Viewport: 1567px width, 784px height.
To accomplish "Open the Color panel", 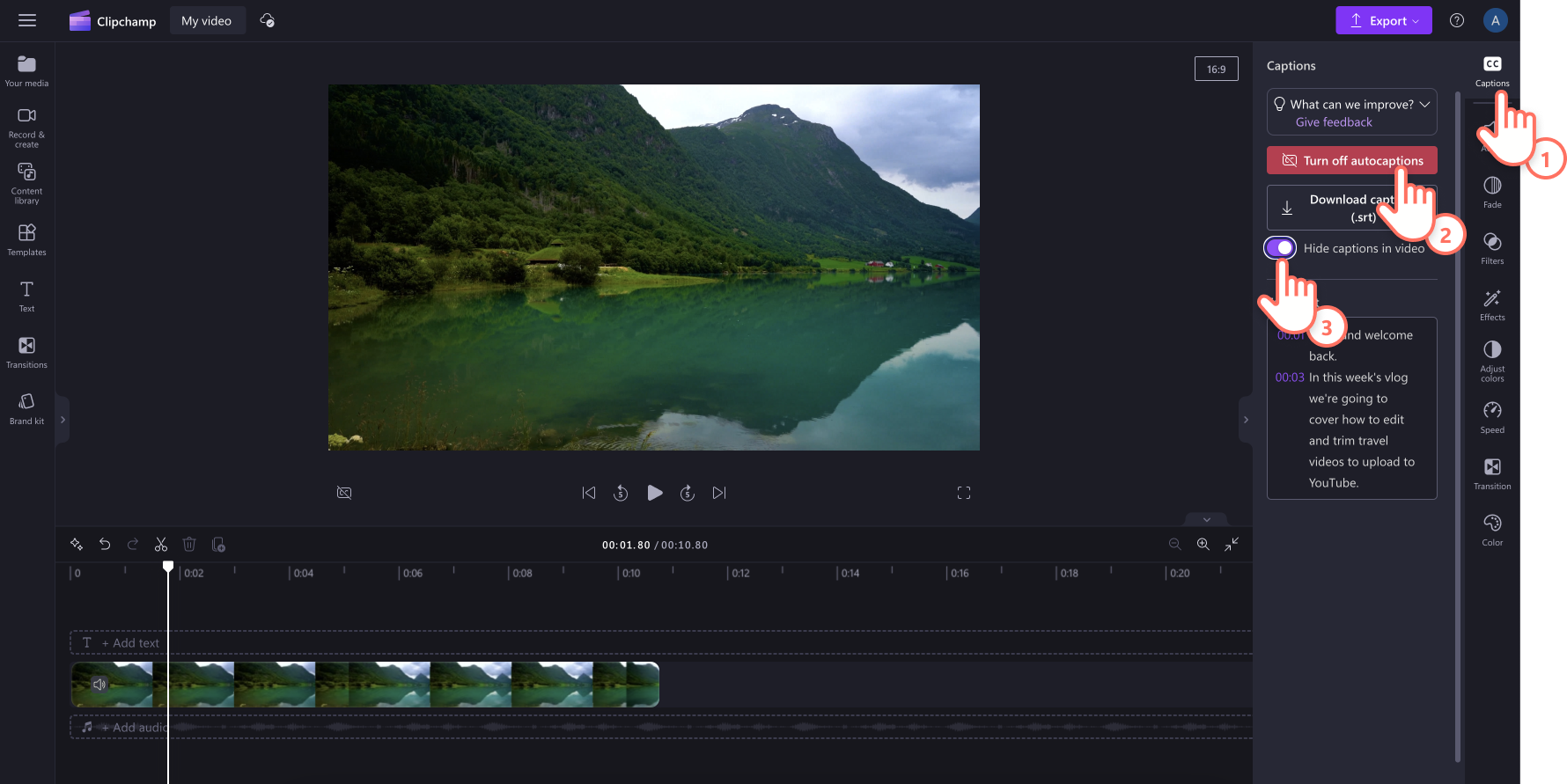I will [x=1492, y=530].
